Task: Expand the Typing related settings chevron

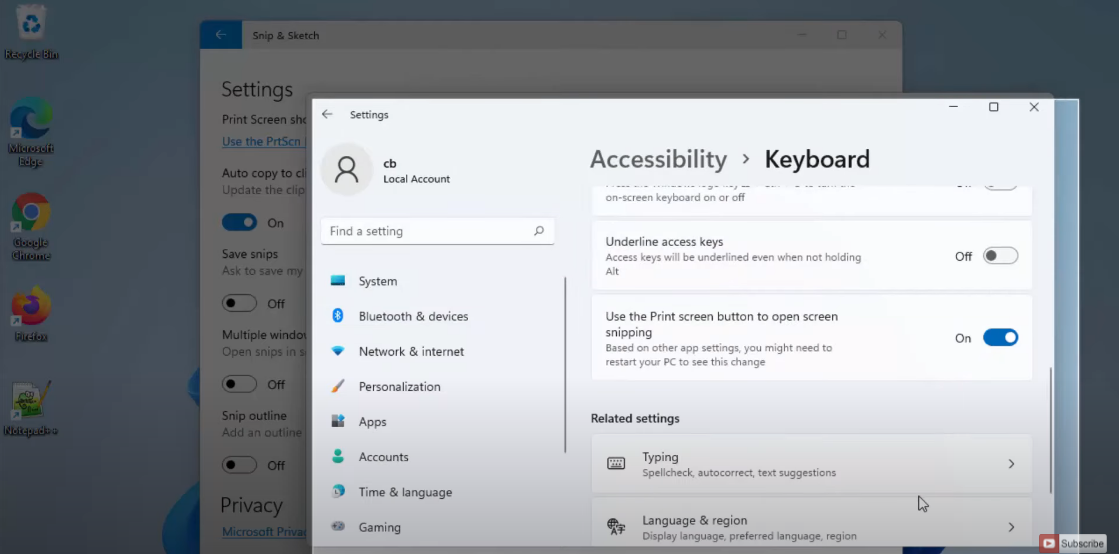Action: pyautogui.click(x=1011, y=464)
